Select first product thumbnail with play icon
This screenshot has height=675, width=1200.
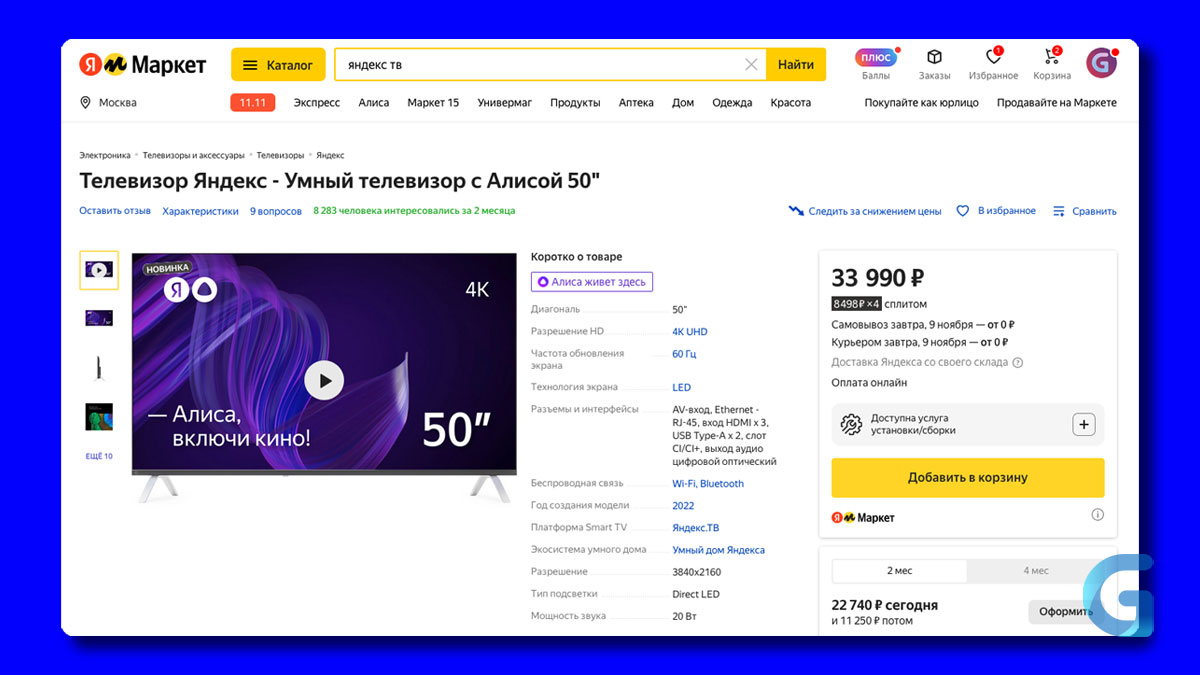pyautogui.click(x=99, y=270)
